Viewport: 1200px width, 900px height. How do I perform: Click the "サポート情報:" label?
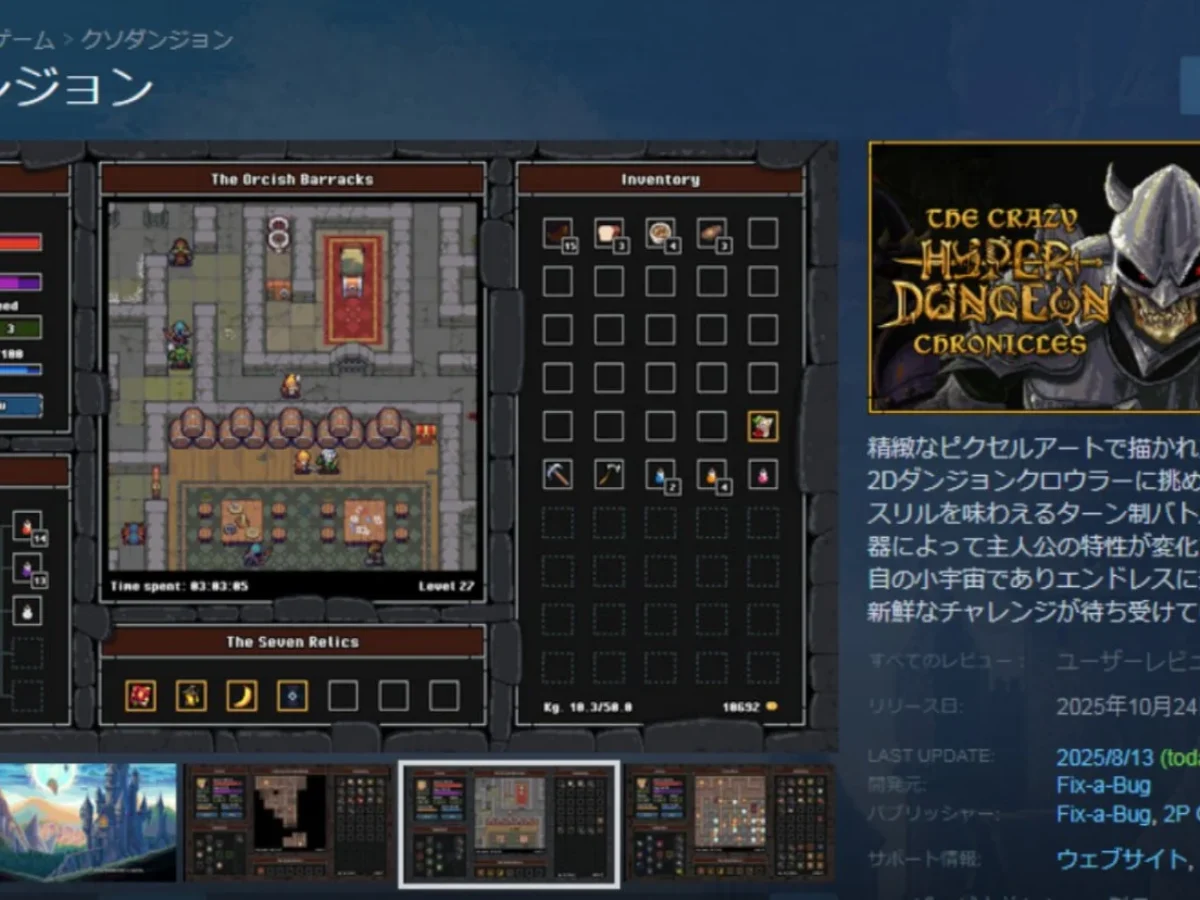coord(925,859)
